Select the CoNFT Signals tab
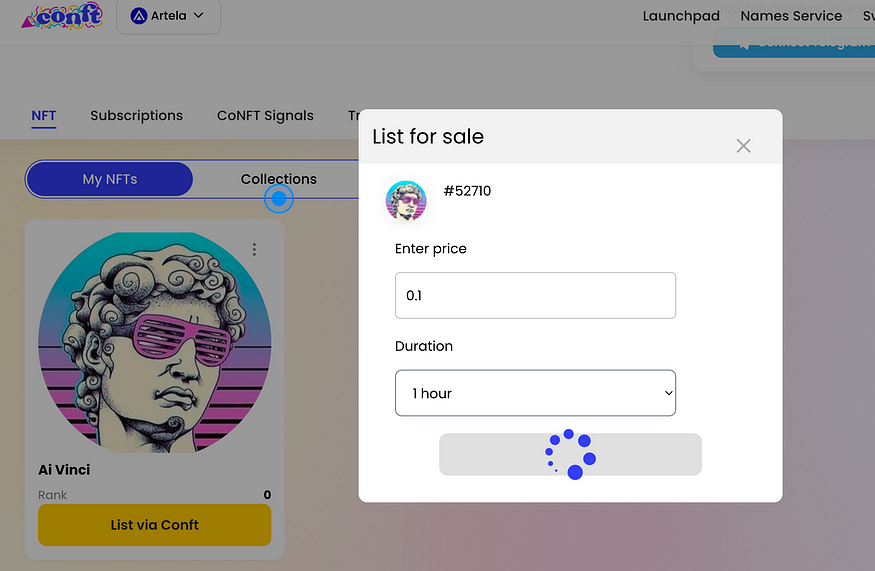Image resolution: width=875 pixels, height=571 pixels. click(265, 116)
